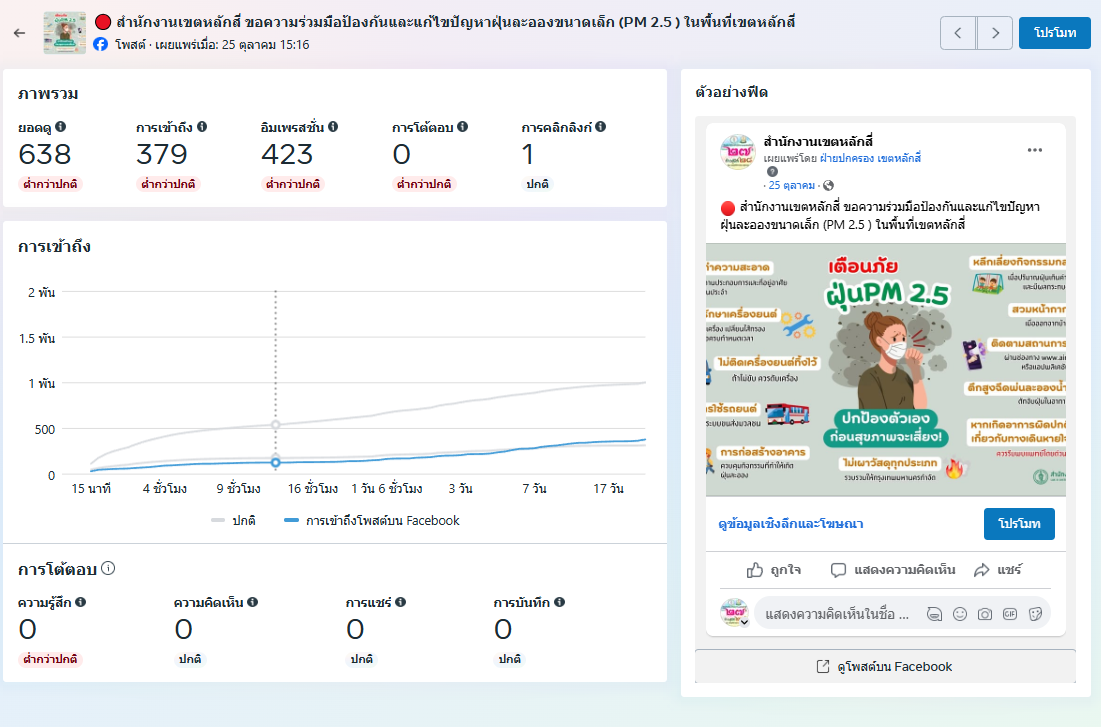Expand the profile switcher on the comment avatar
Screen dimensions: 1101x727
click(x=743, y=622)
